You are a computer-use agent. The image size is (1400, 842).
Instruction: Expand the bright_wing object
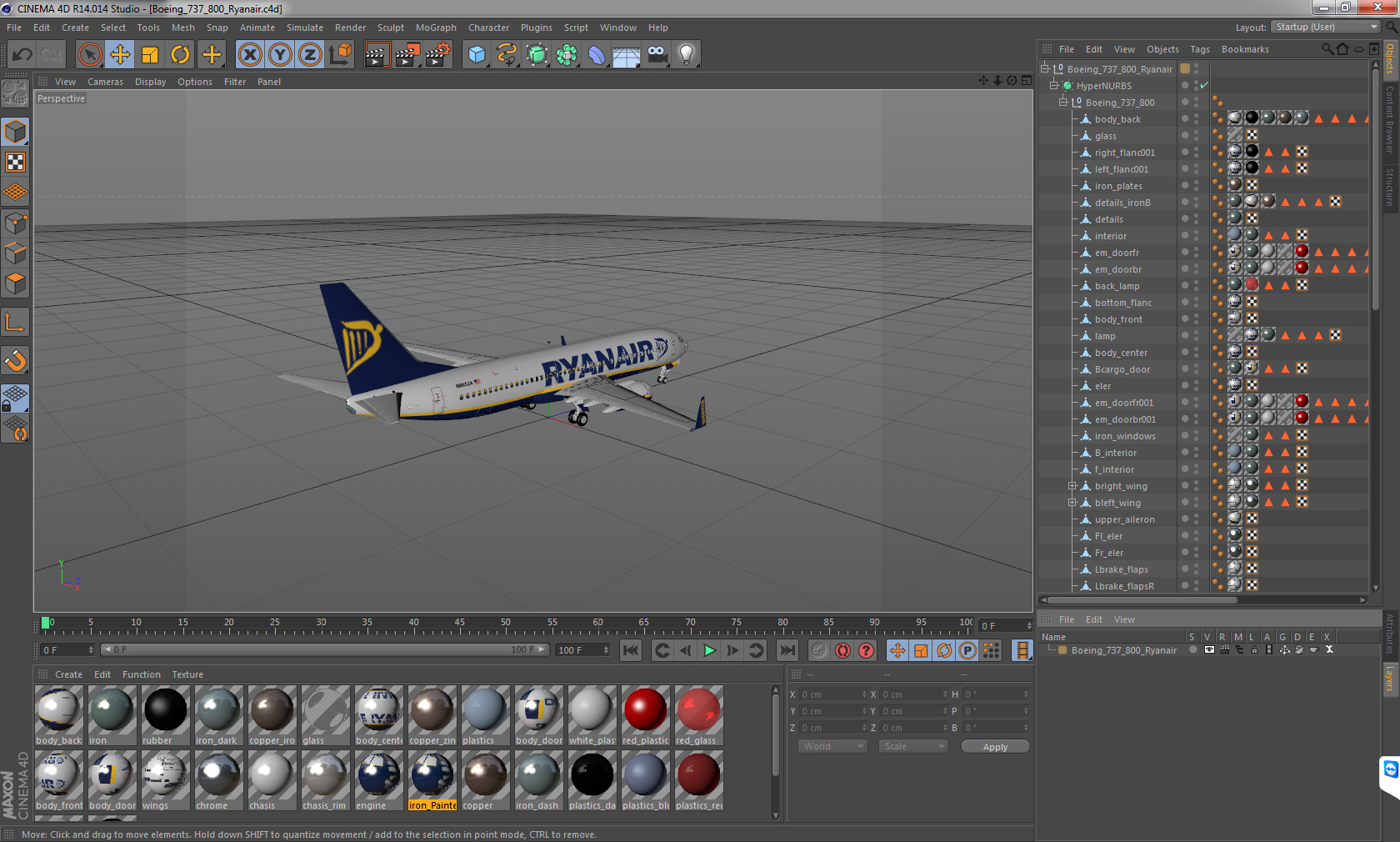coord(1072,485)
